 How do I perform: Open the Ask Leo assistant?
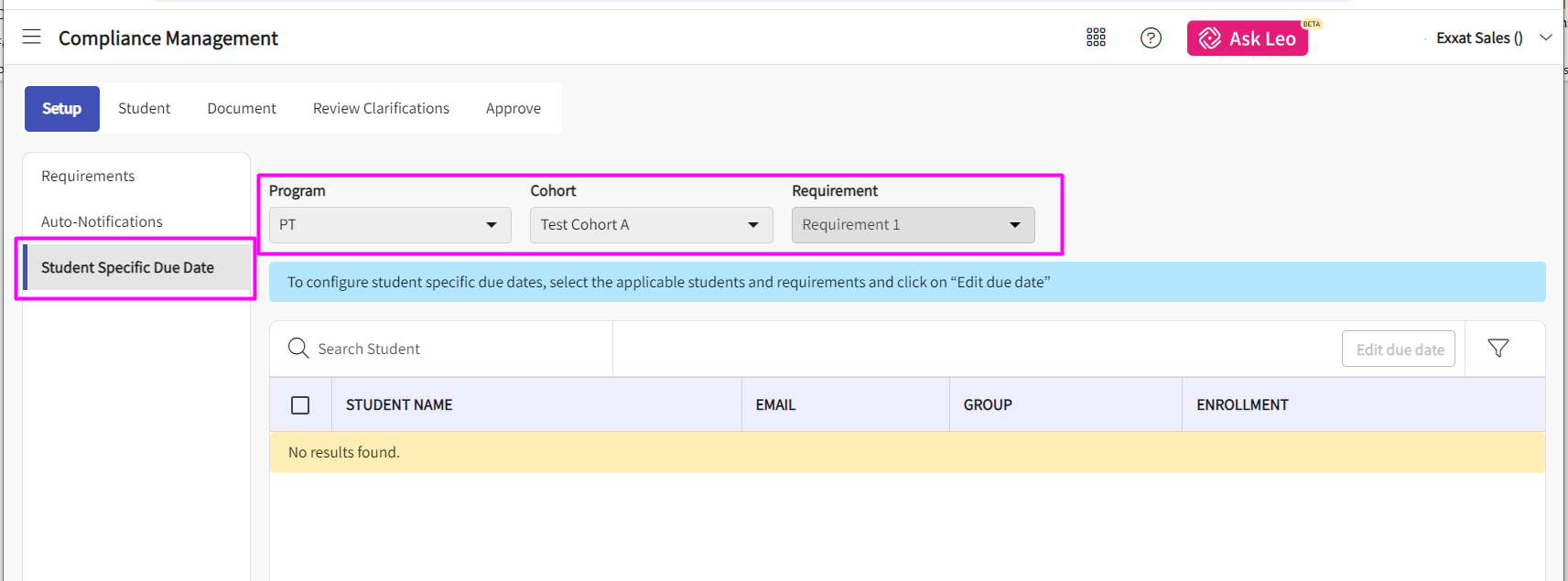click(x=1247, y=38)
